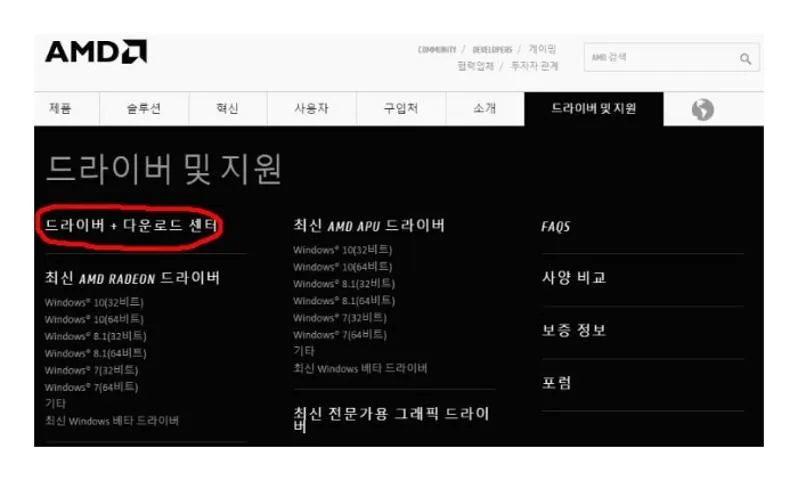Open the 포럼 link
The height and width of the screenshot is (481, 798).
point(557,383)
